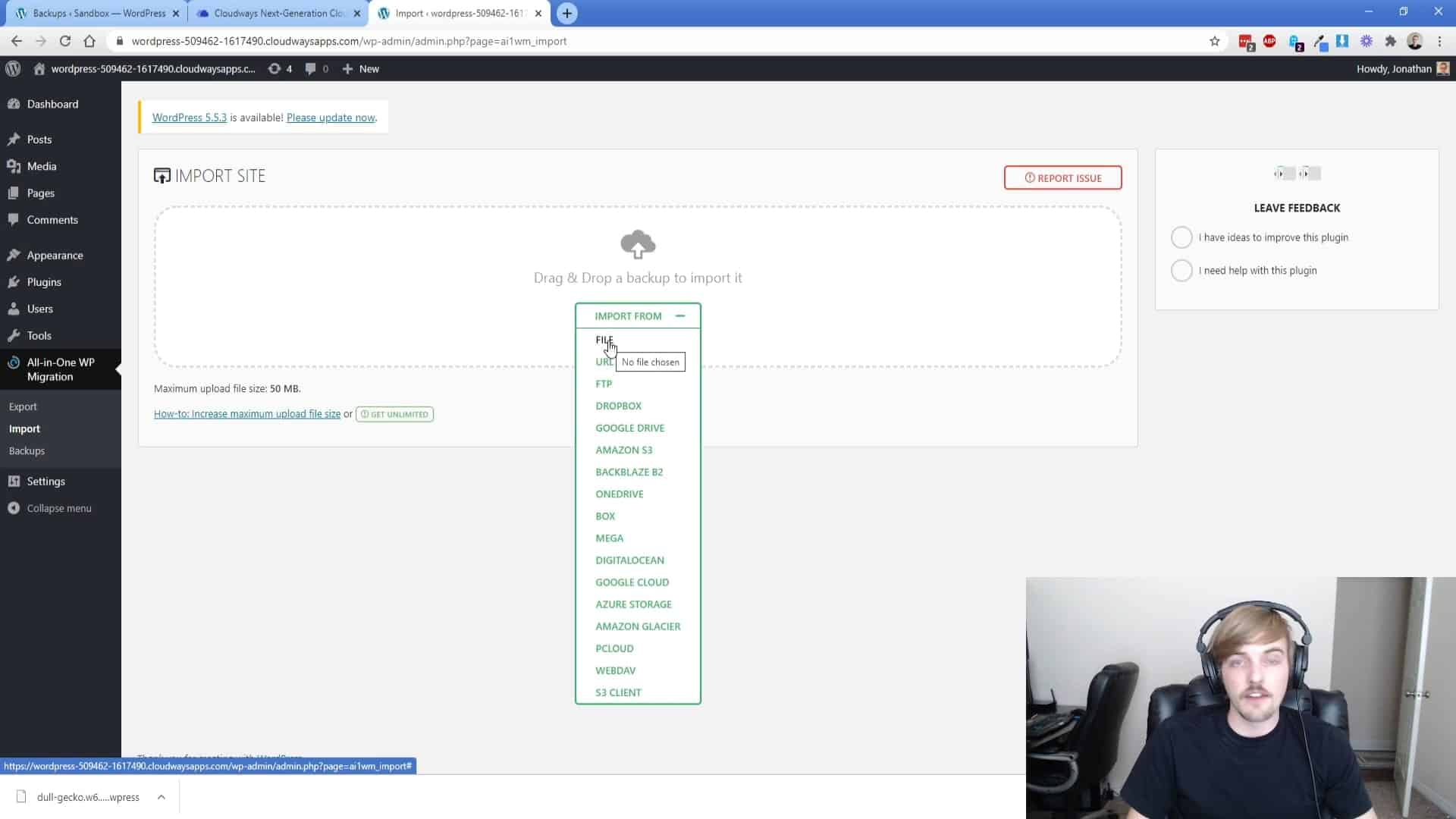
Task: Click the cloud upload icon in drop zone
Action: [638, 244]
